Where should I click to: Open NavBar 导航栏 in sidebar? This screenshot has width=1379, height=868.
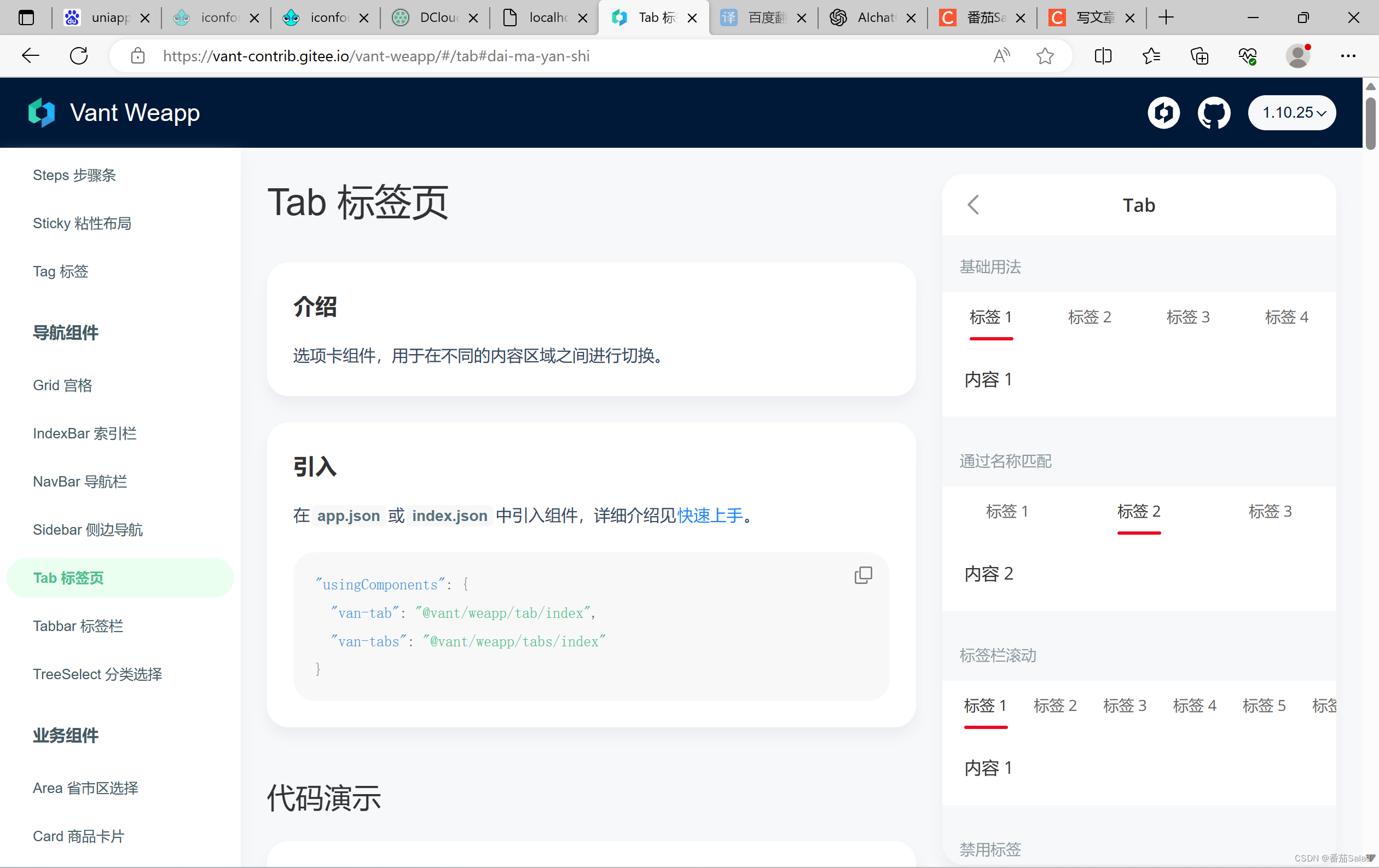80,482
